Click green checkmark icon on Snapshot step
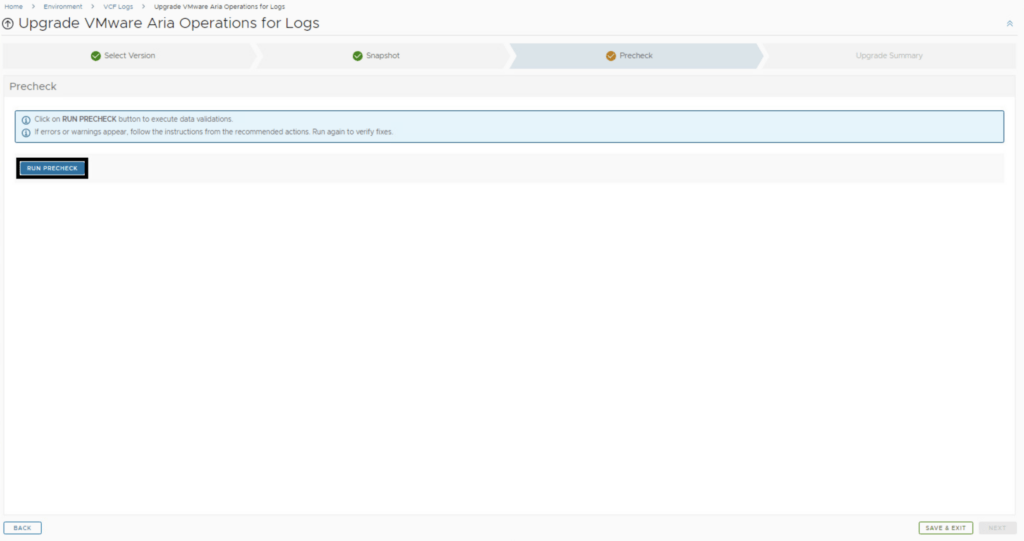The width and height of the screenshot is (1024, 541). [357, 56]
